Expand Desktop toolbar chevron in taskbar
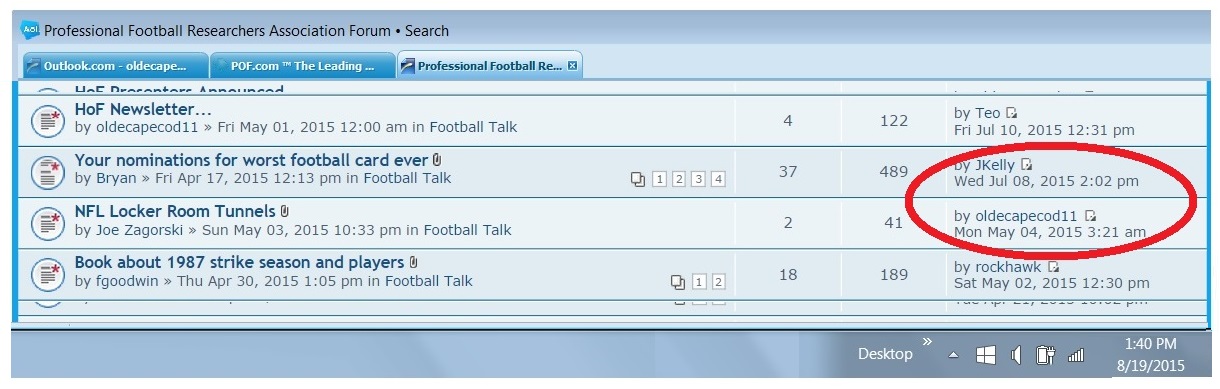 (x=927, y=343)
